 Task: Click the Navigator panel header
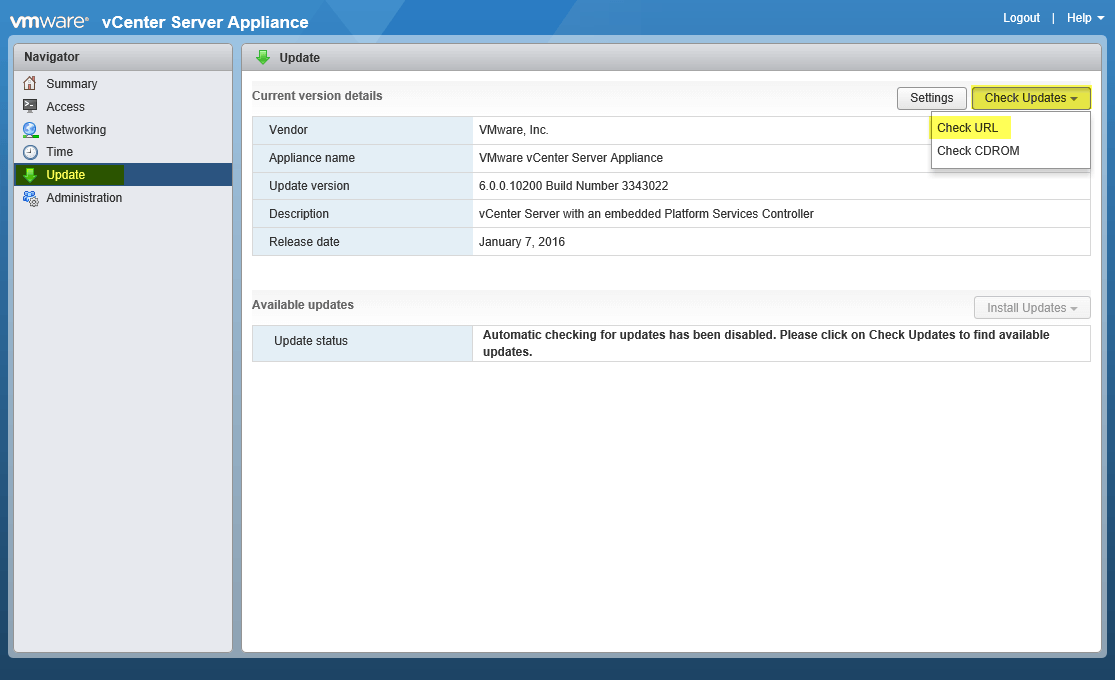(123, 57)
